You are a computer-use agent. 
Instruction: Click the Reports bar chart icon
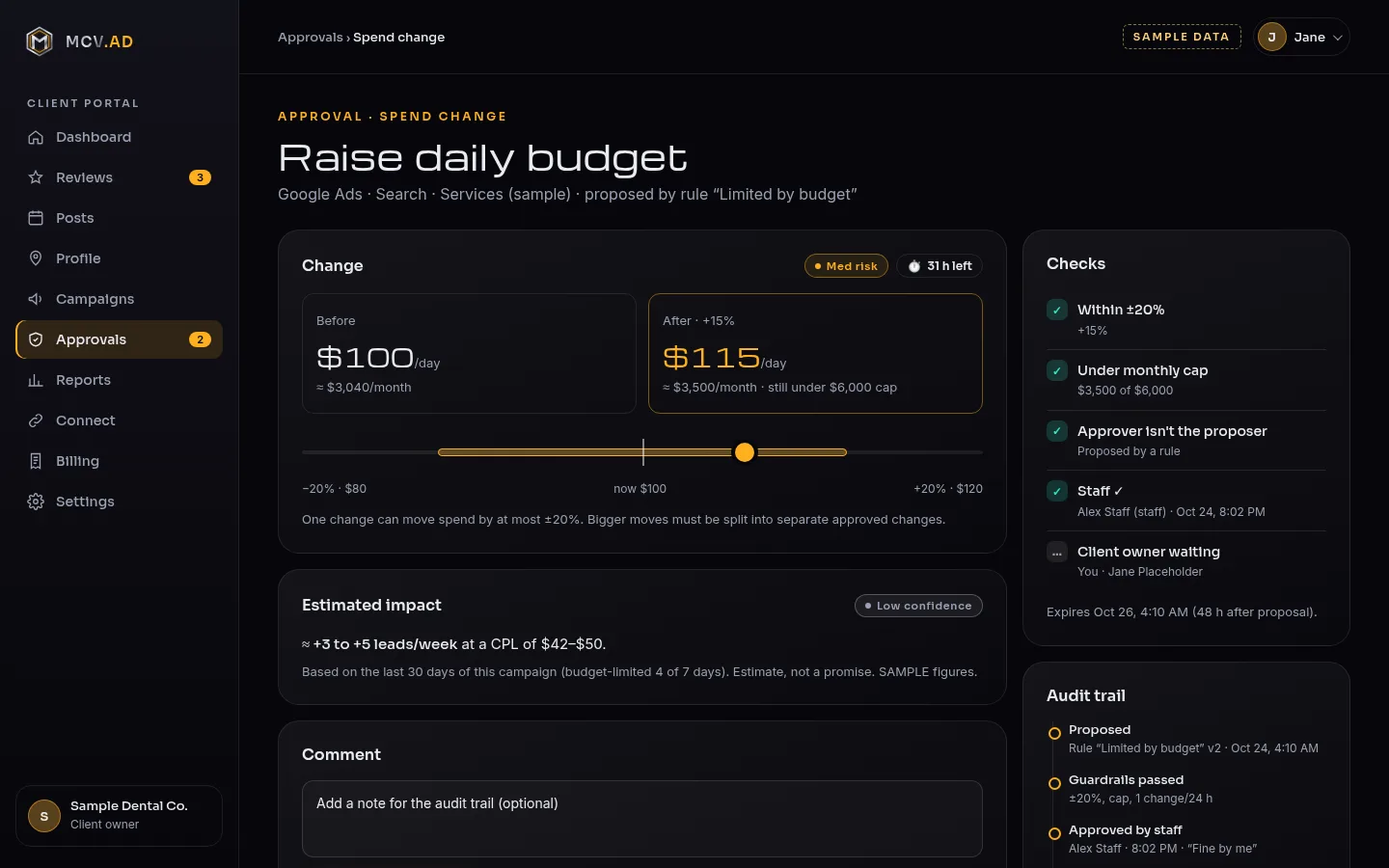point(36,380)
